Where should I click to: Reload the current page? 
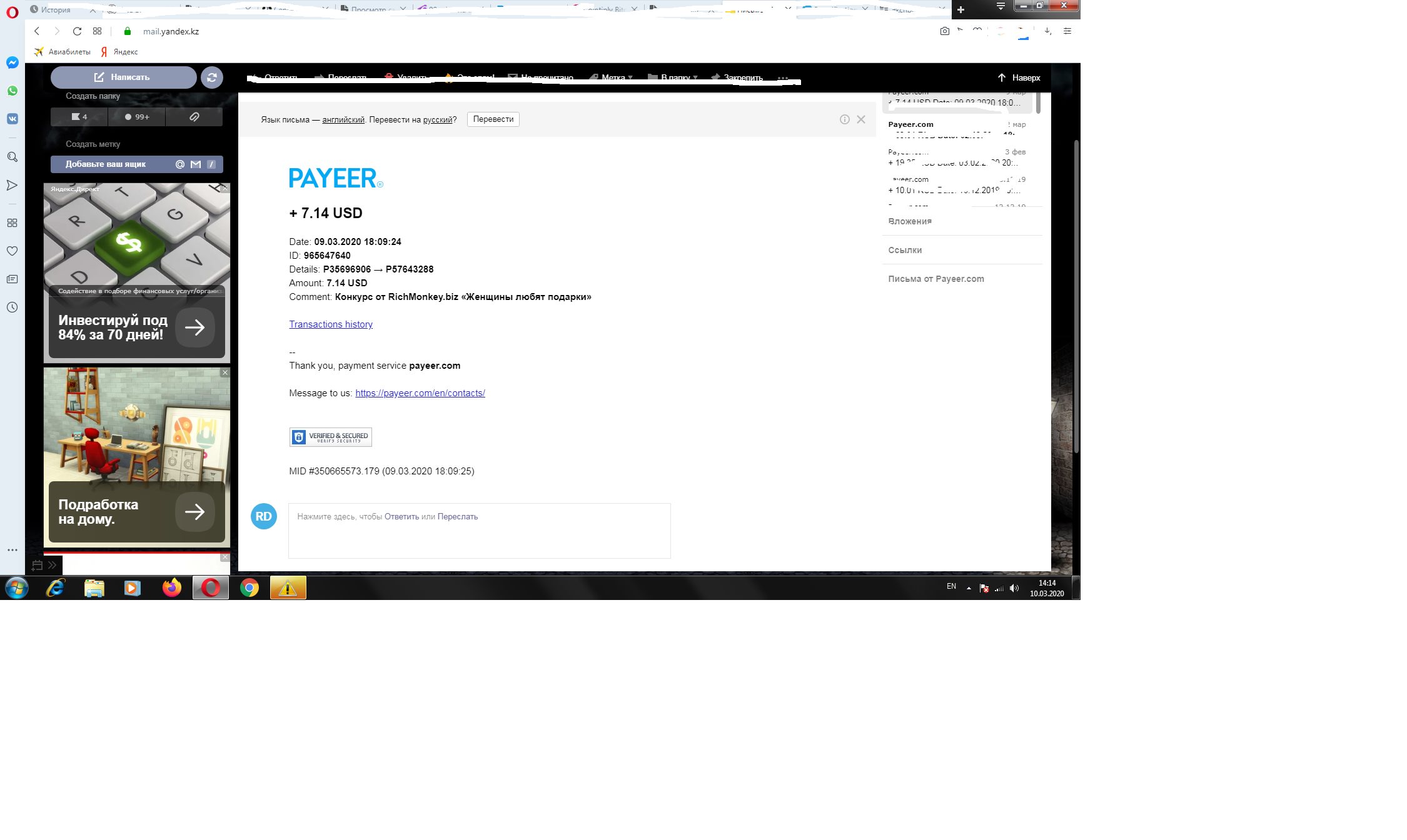77,31
